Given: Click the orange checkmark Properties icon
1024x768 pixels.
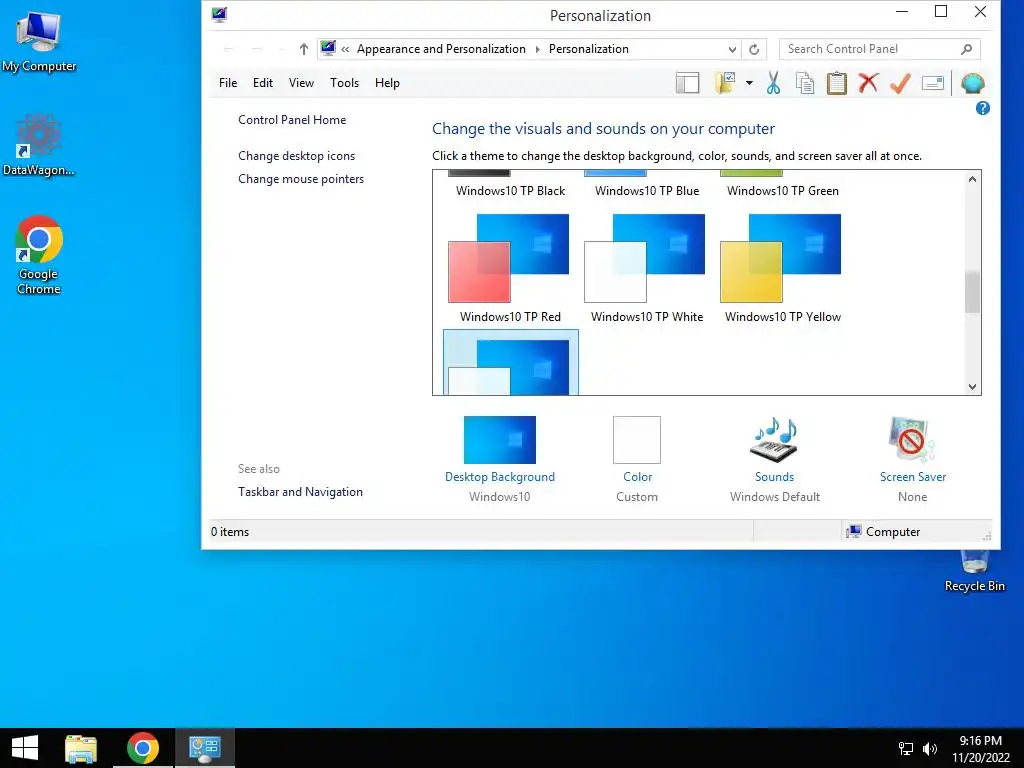Looking at the screenshot, I should (900, 83).
